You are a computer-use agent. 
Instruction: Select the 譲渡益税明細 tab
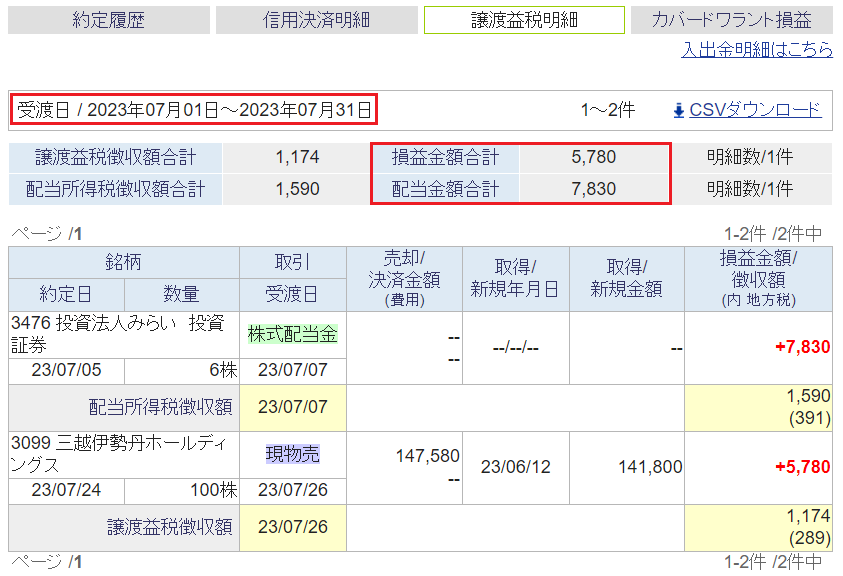[524, 20]
